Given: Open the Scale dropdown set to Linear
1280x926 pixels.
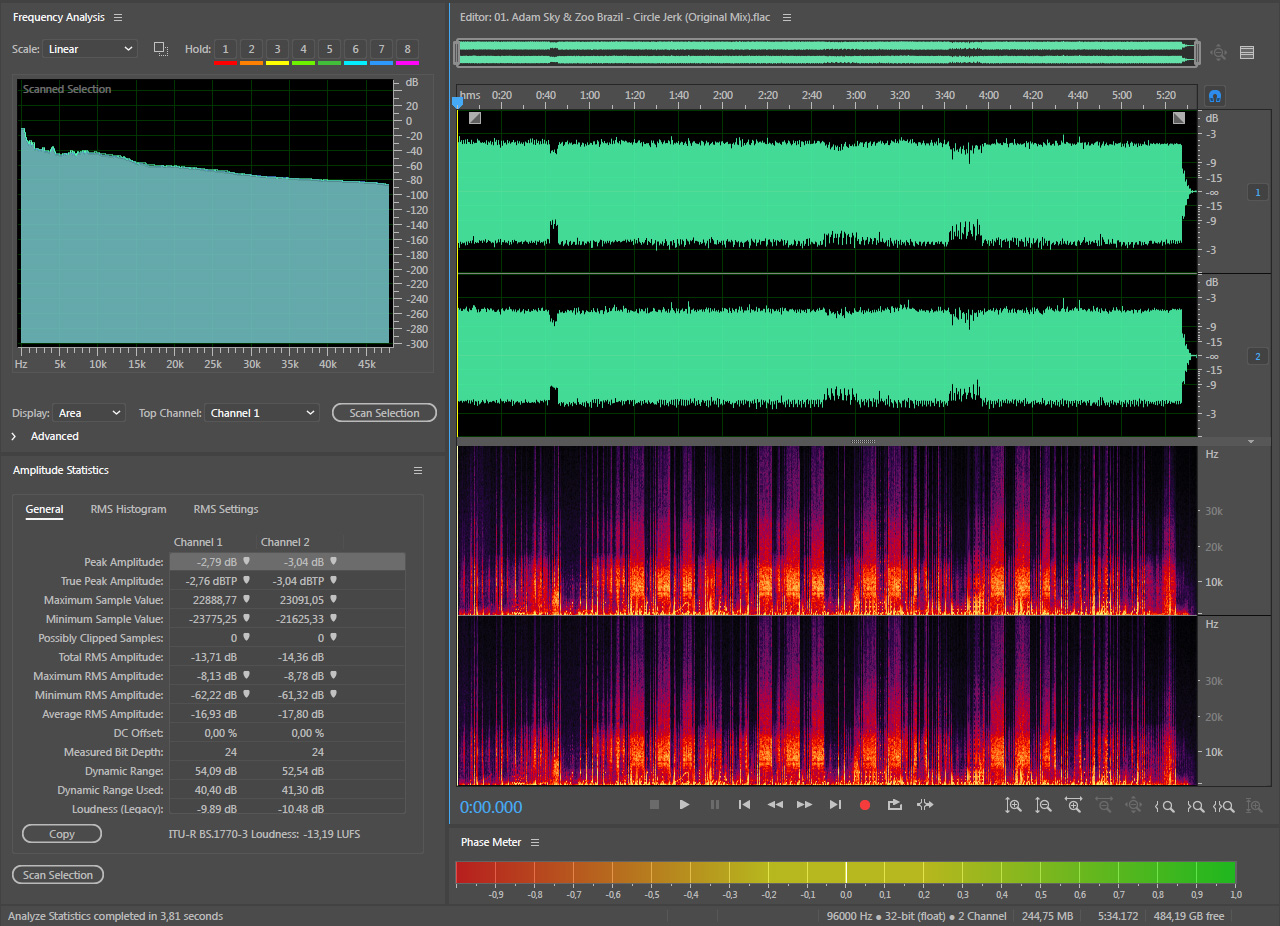Looking at the screenshot, I should [x=90, y=49].
